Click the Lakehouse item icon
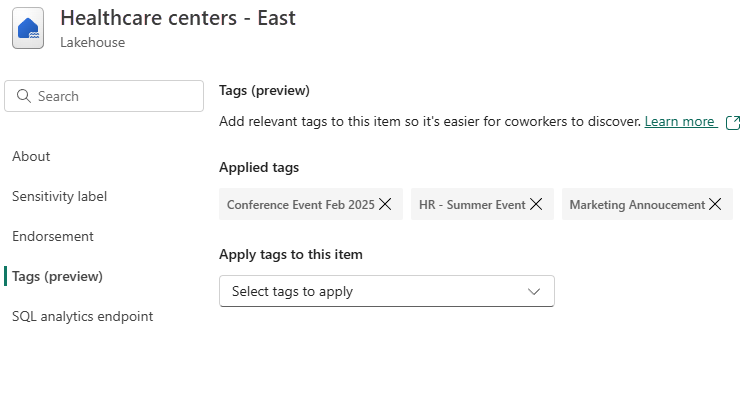 [28, 29]
